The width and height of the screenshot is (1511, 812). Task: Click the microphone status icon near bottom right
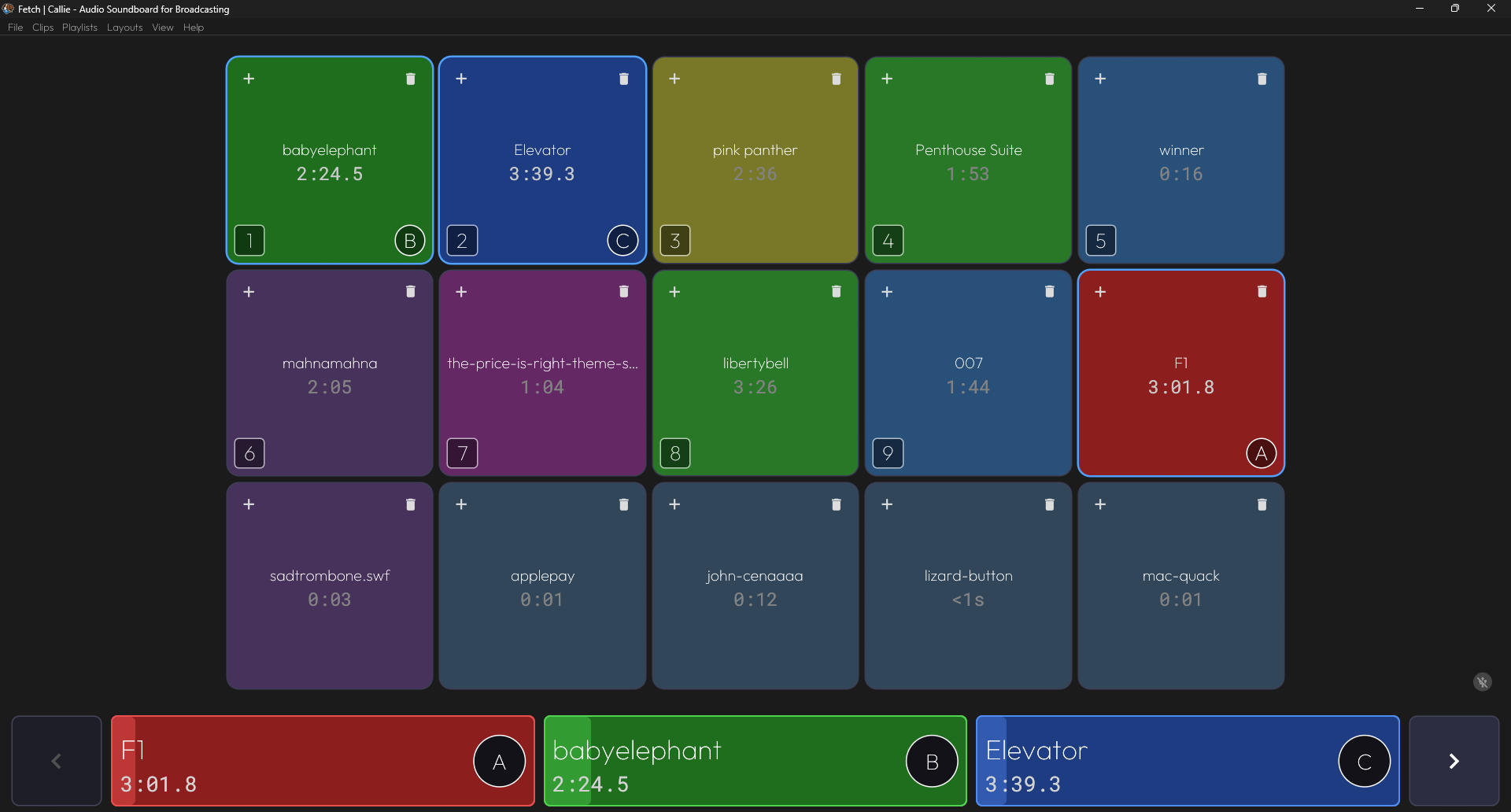1483,682
